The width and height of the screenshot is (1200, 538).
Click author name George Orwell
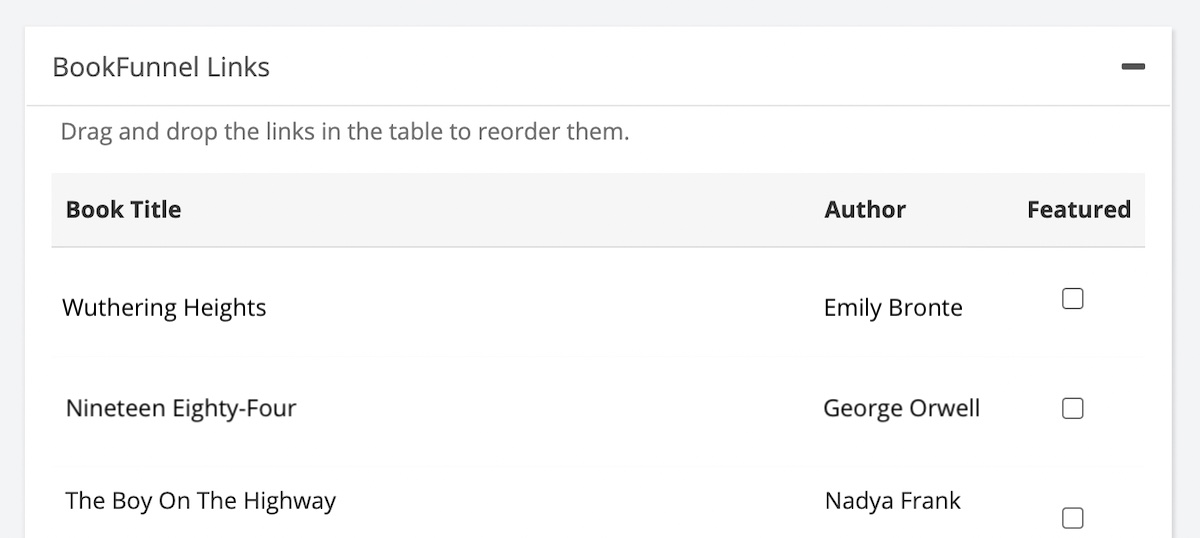901,408
